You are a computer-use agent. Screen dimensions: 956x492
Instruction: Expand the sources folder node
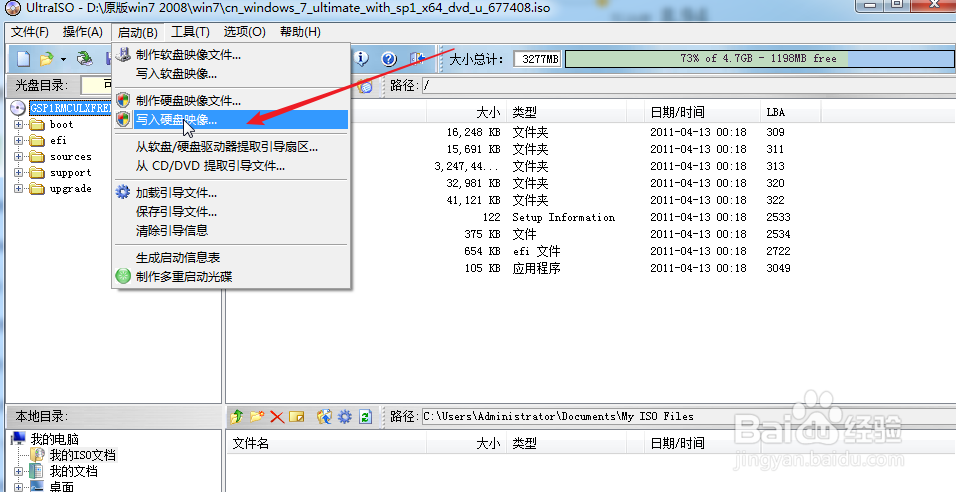click(18, 157)
